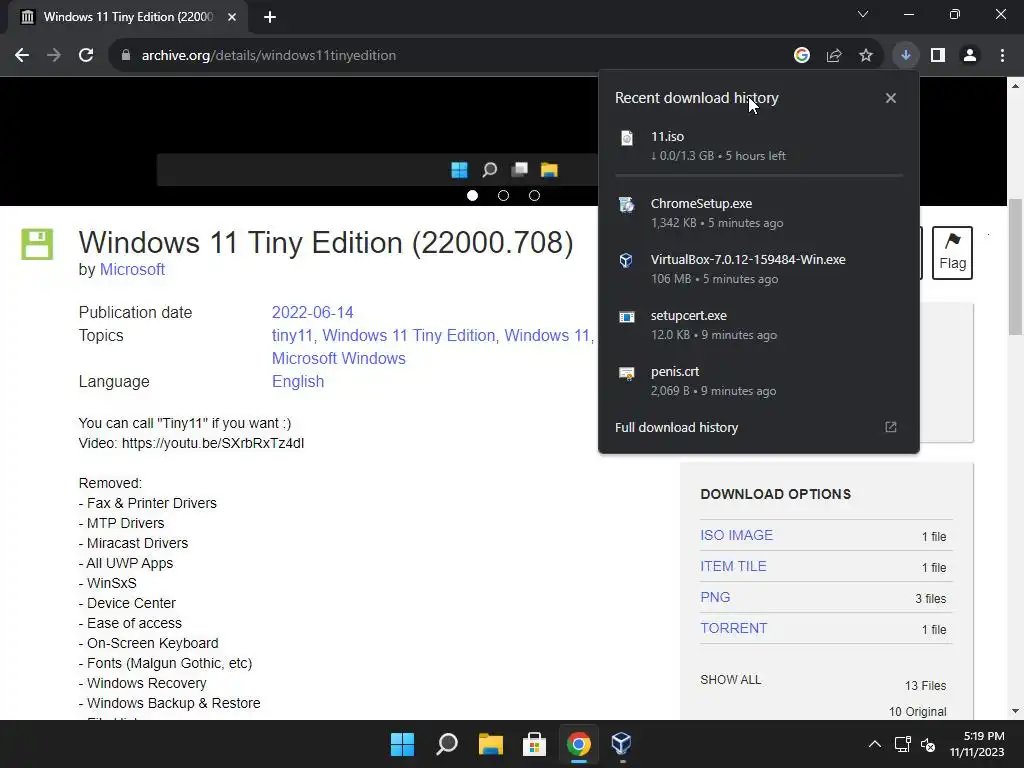This screenshot has width=1024, height=768.
Task: Select the second carousel dot
Action: [504, 195]
